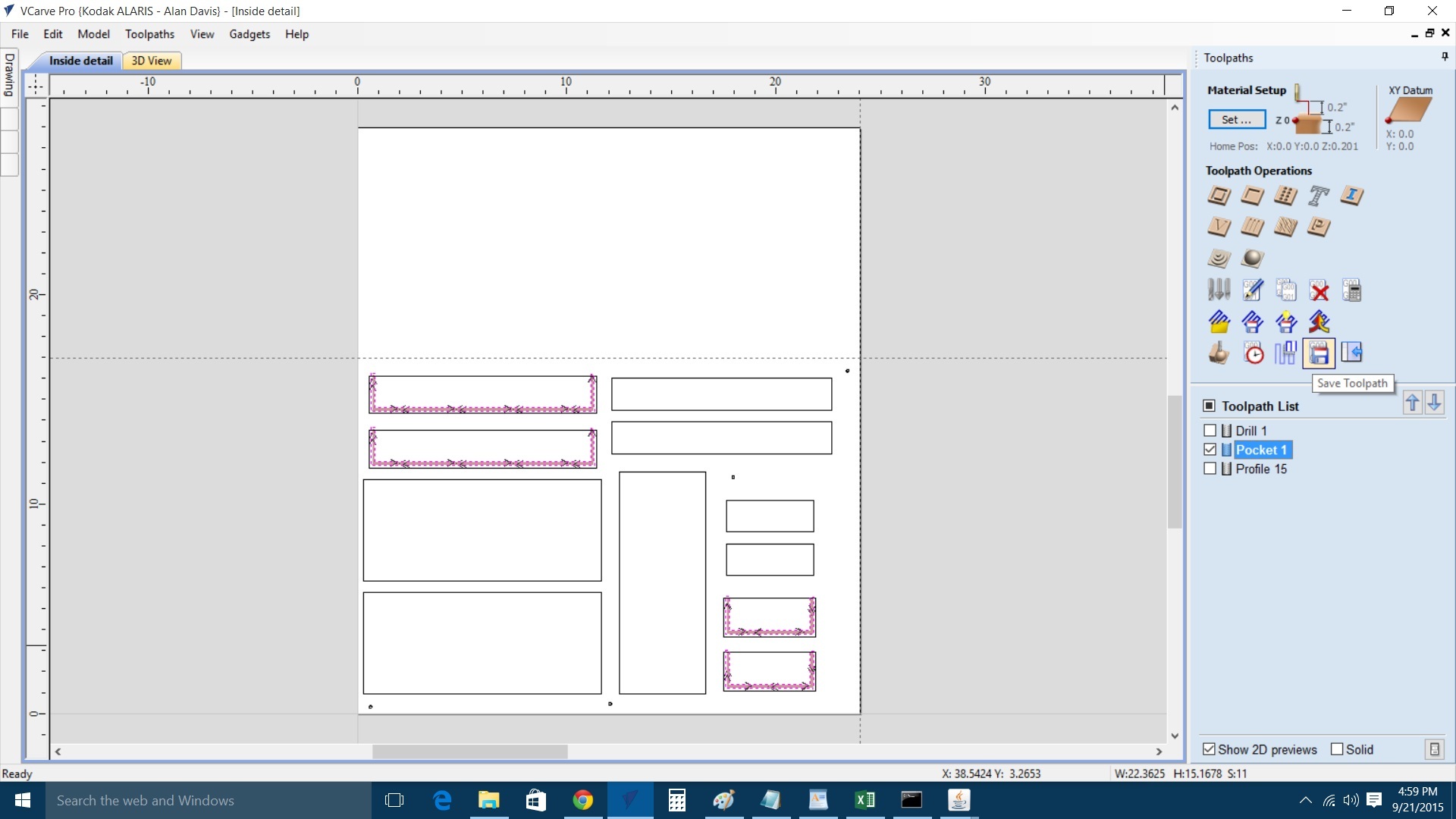Viewport: 1456px width, 819px height.
Task: Enable the Drill 1 toolpath checkbox
Action: coord(1210,431)
